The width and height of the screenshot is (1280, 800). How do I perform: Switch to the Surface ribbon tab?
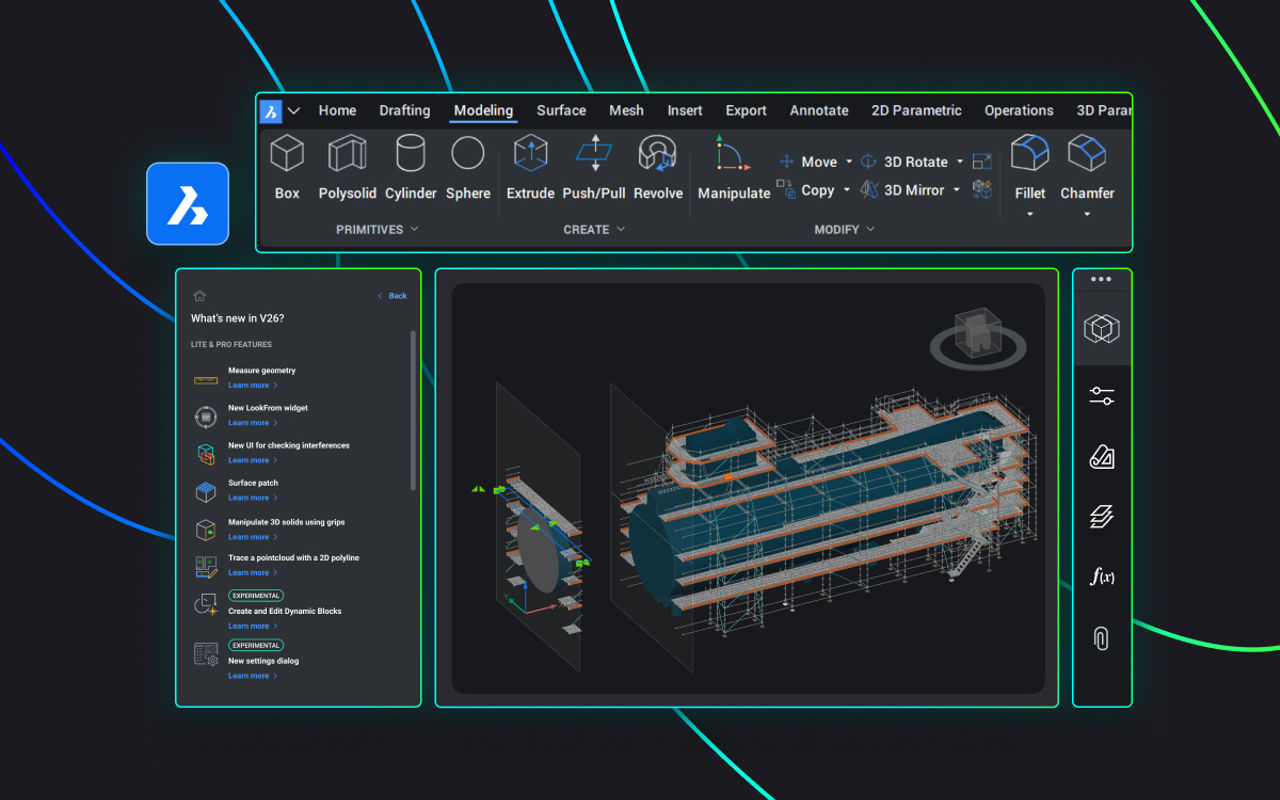coord(561,111)
